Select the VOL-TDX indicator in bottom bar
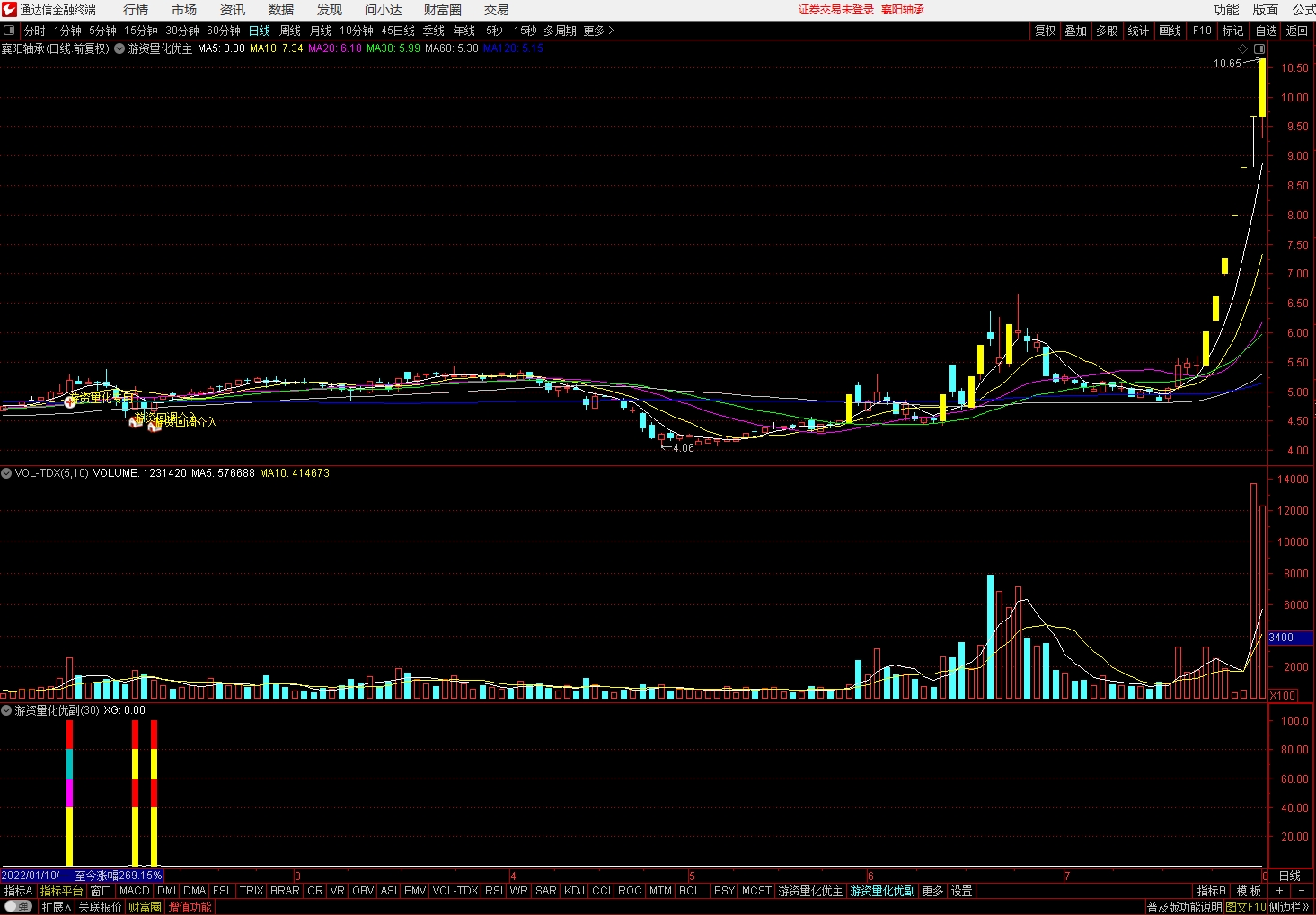The width and height of the screenshot is (1316, 916). coord(455,891)
